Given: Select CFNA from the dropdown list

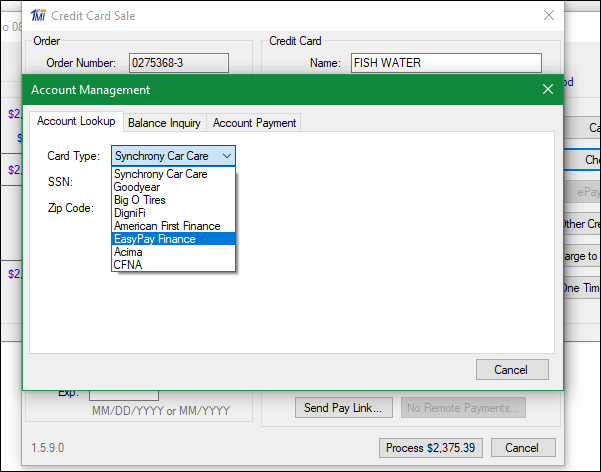Looking at the screenshot, I should pyautogui.click(x=173, y=265).
